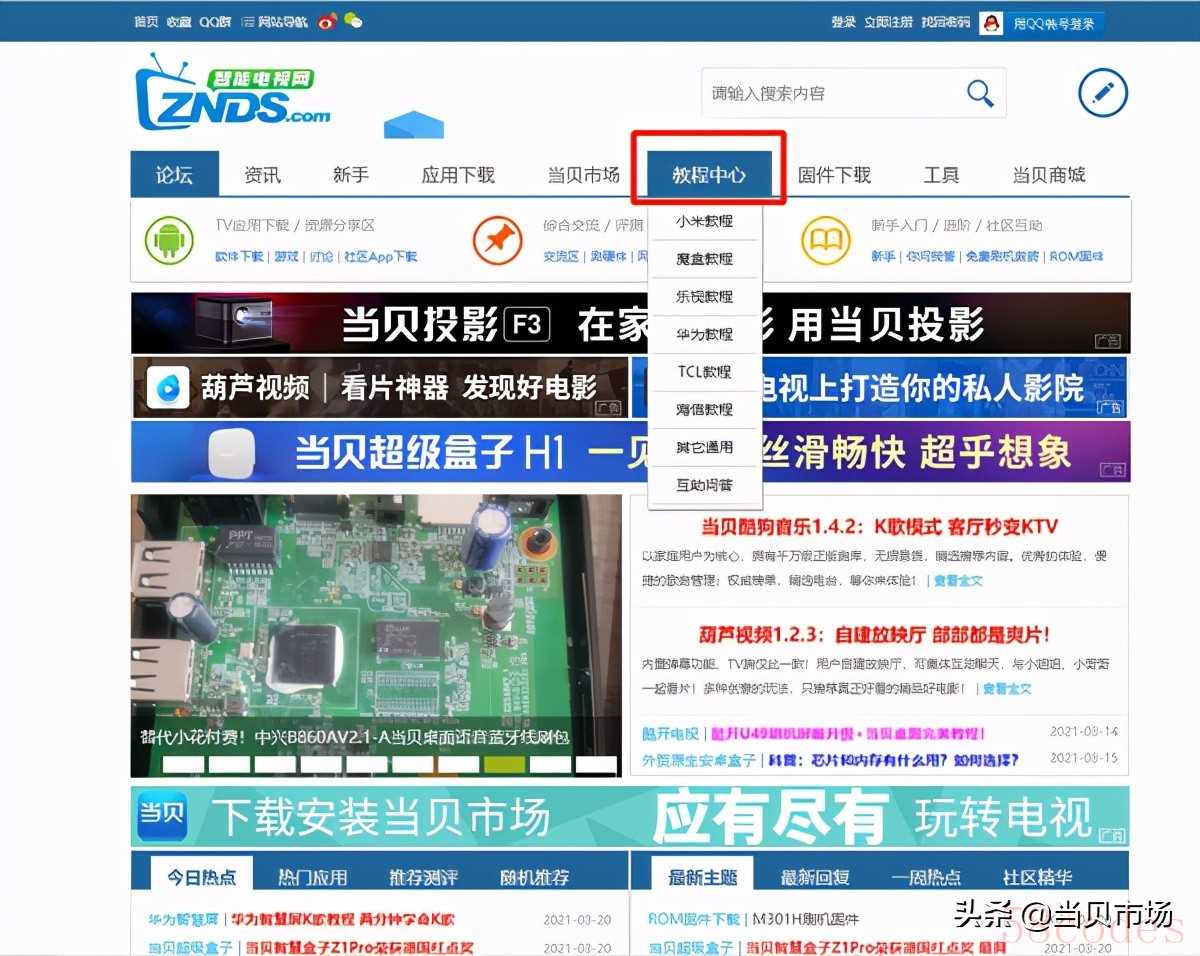Open the ROM固件 sub-link

click(x=1075, y=257)
